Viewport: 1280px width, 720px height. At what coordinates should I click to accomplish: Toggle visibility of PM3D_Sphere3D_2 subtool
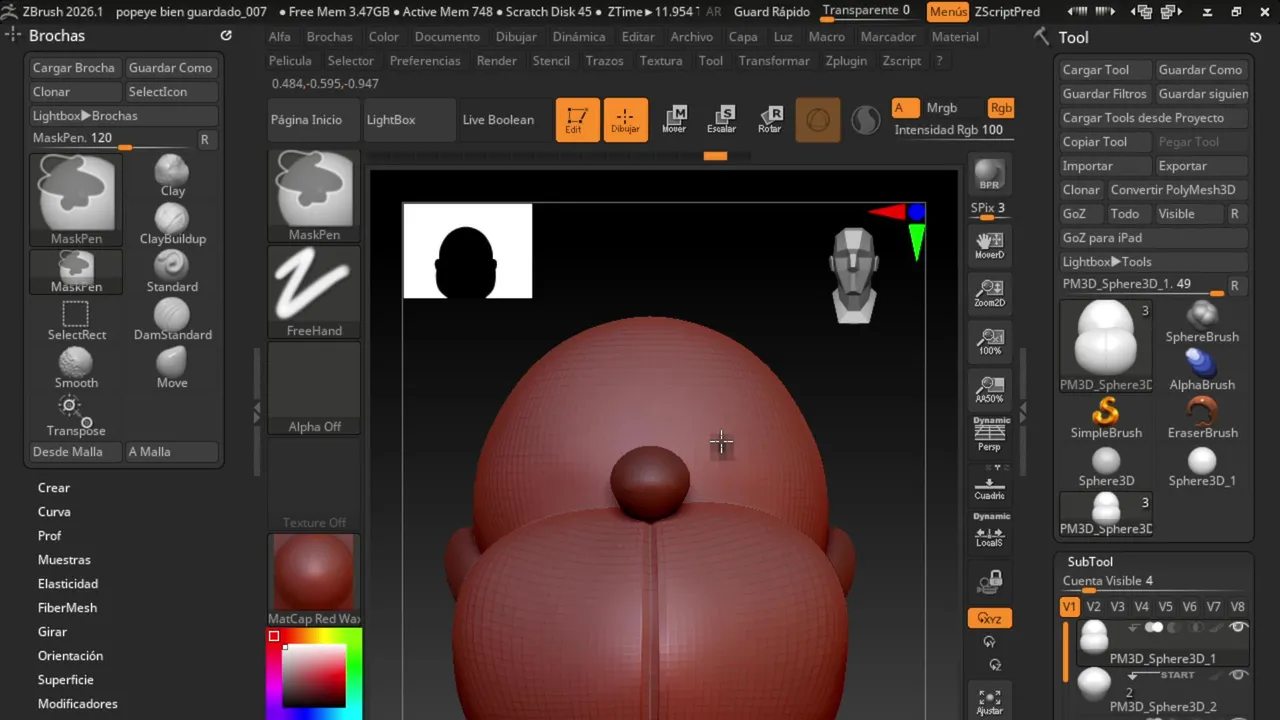click(1238, 675)
